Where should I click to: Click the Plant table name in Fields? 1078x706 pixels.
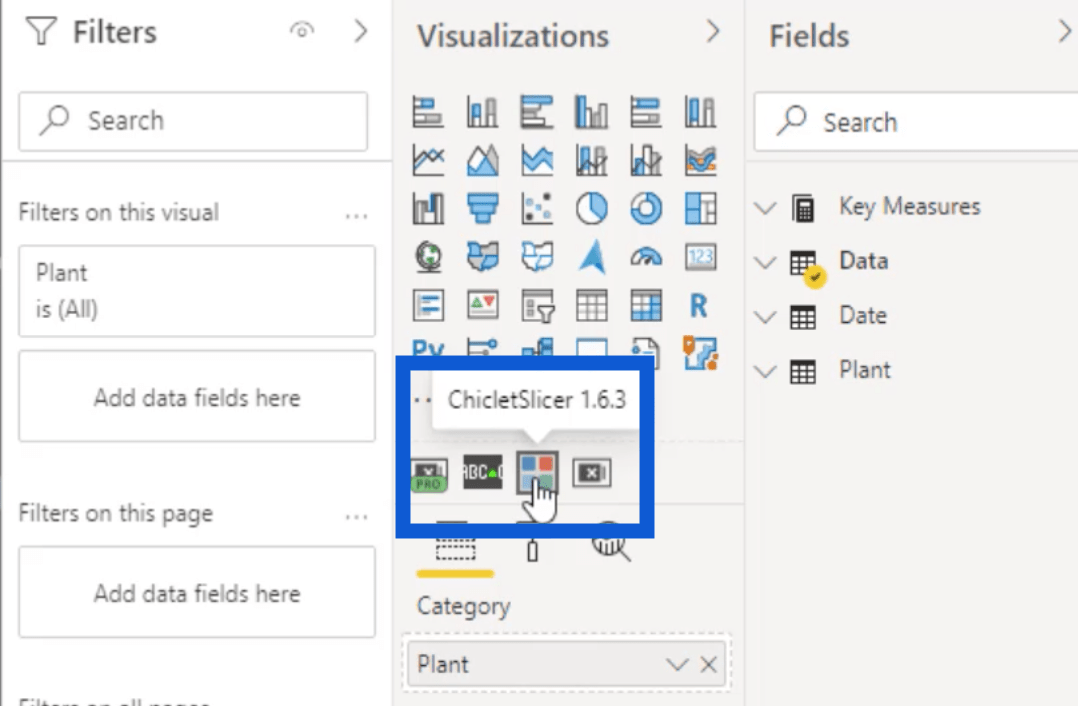pyautogui.click(x=865, y=370)
